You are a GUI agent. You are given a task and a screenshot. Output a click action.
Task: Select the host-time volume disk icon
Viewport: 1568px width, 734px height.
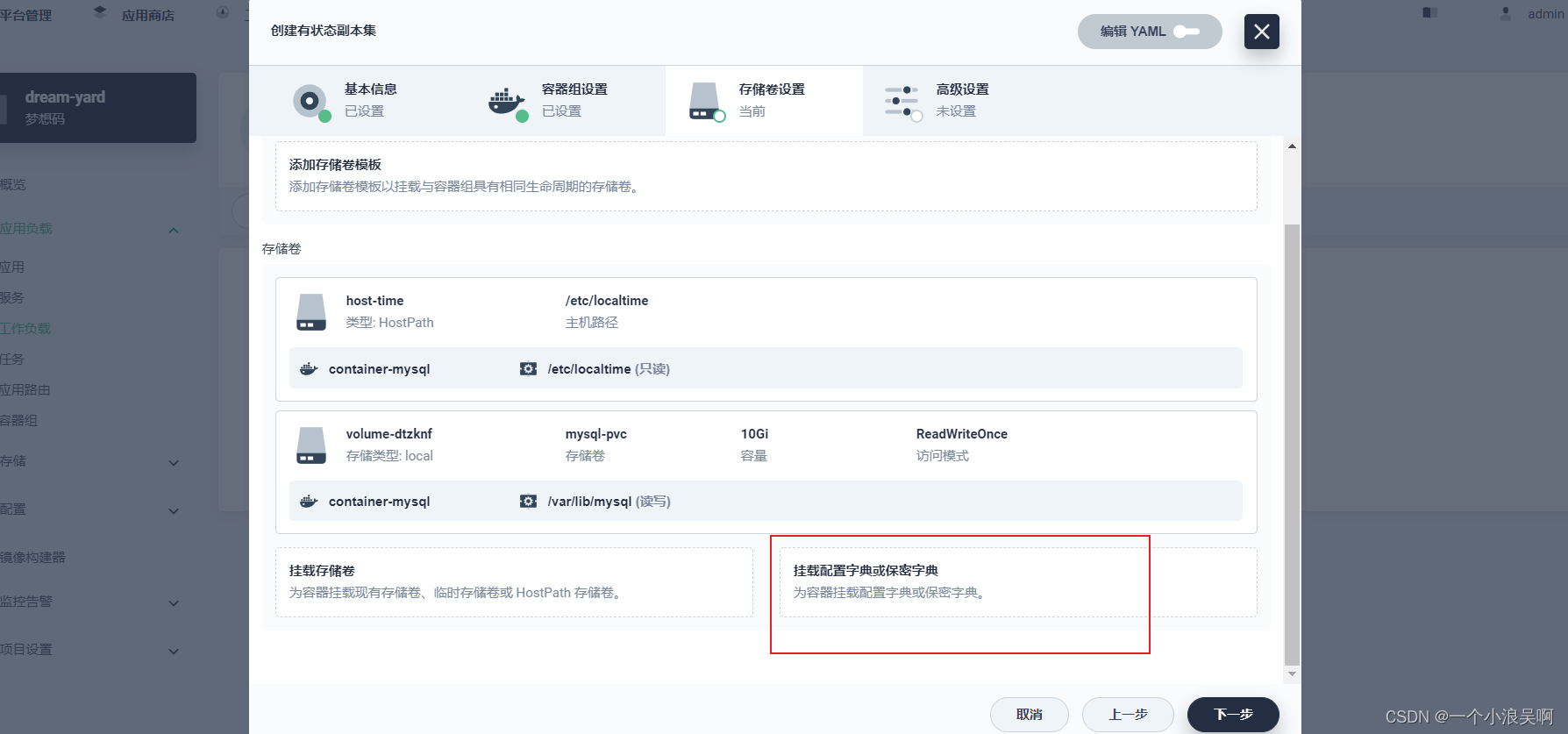[x=311, y=312]
